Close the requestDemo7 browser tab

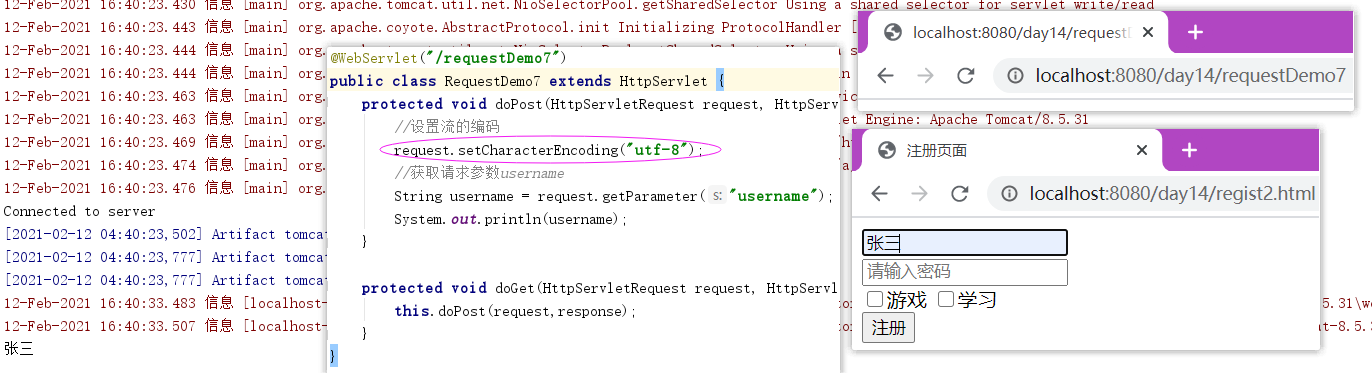1148,32
